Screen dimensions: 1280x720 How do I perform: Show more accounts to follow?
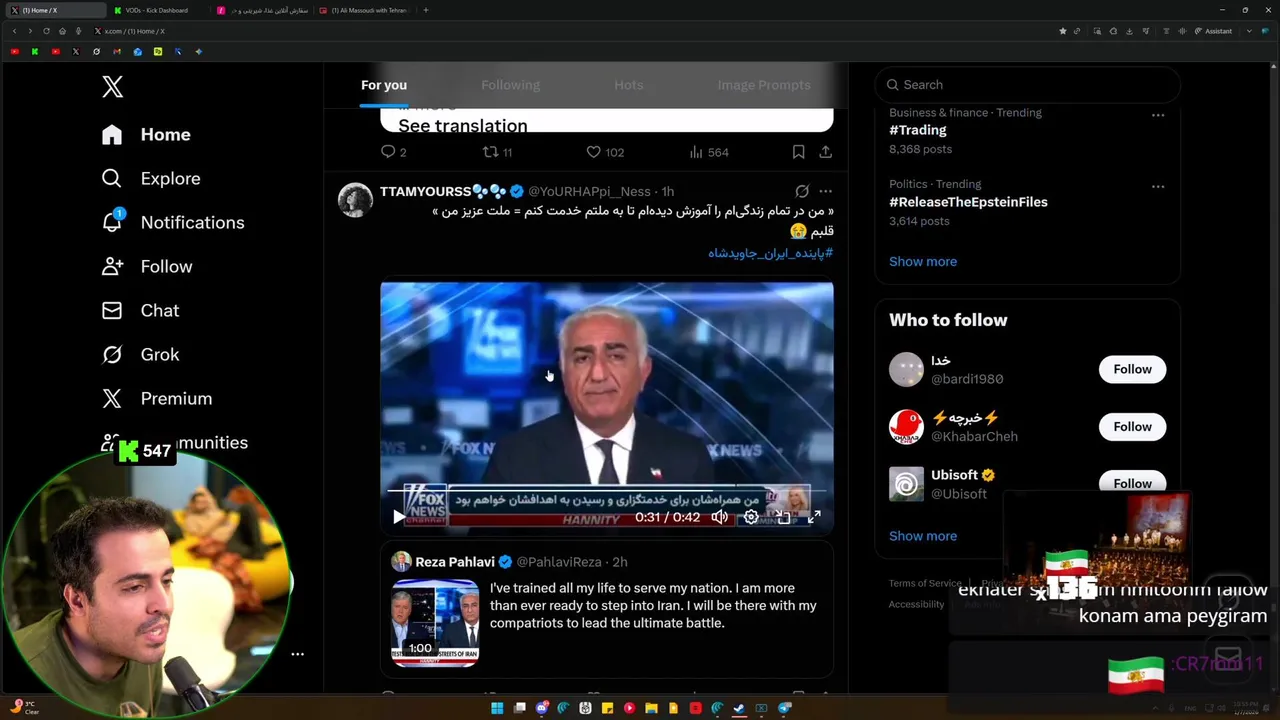pyautogui.click(x=923, y=536)
